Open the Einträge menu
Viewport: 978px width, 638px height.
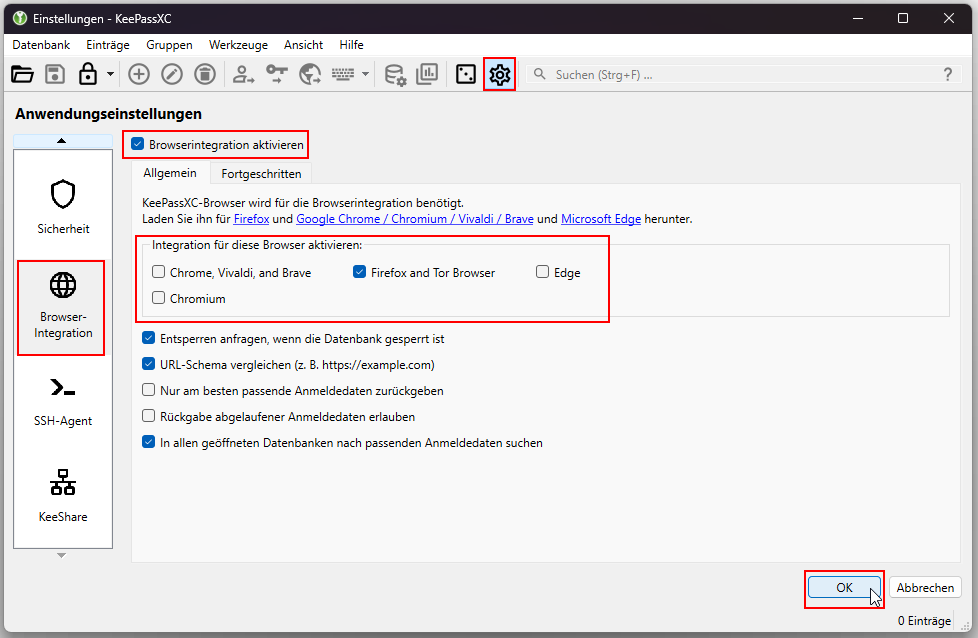tap(108, 45)
